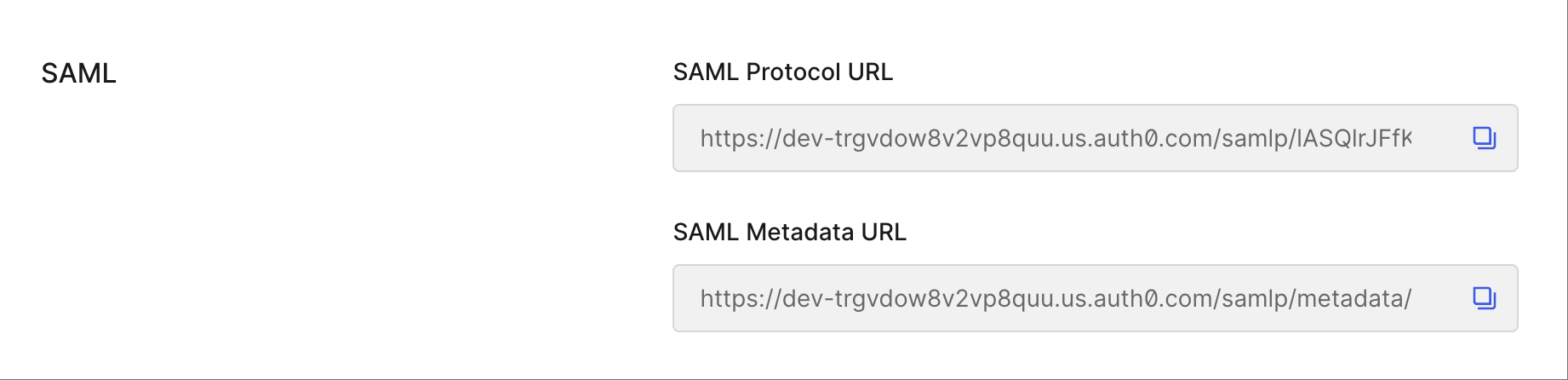
Task: Click inside the SAML Protocol URL field
Action: (x=1056, y=138)
